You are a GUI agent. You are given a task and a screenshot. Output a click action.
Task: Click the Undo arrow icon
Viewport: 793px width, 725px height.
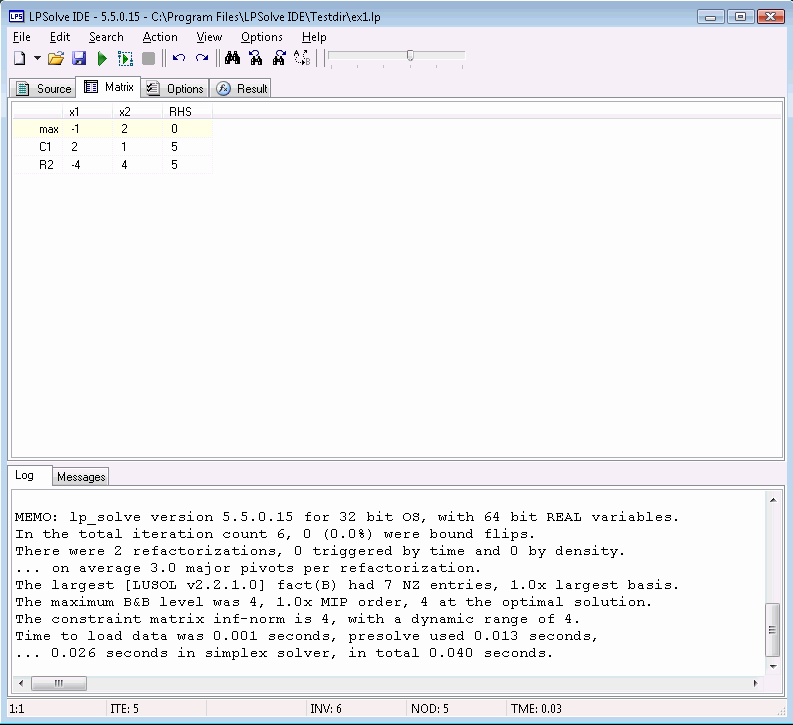(179, 59)
